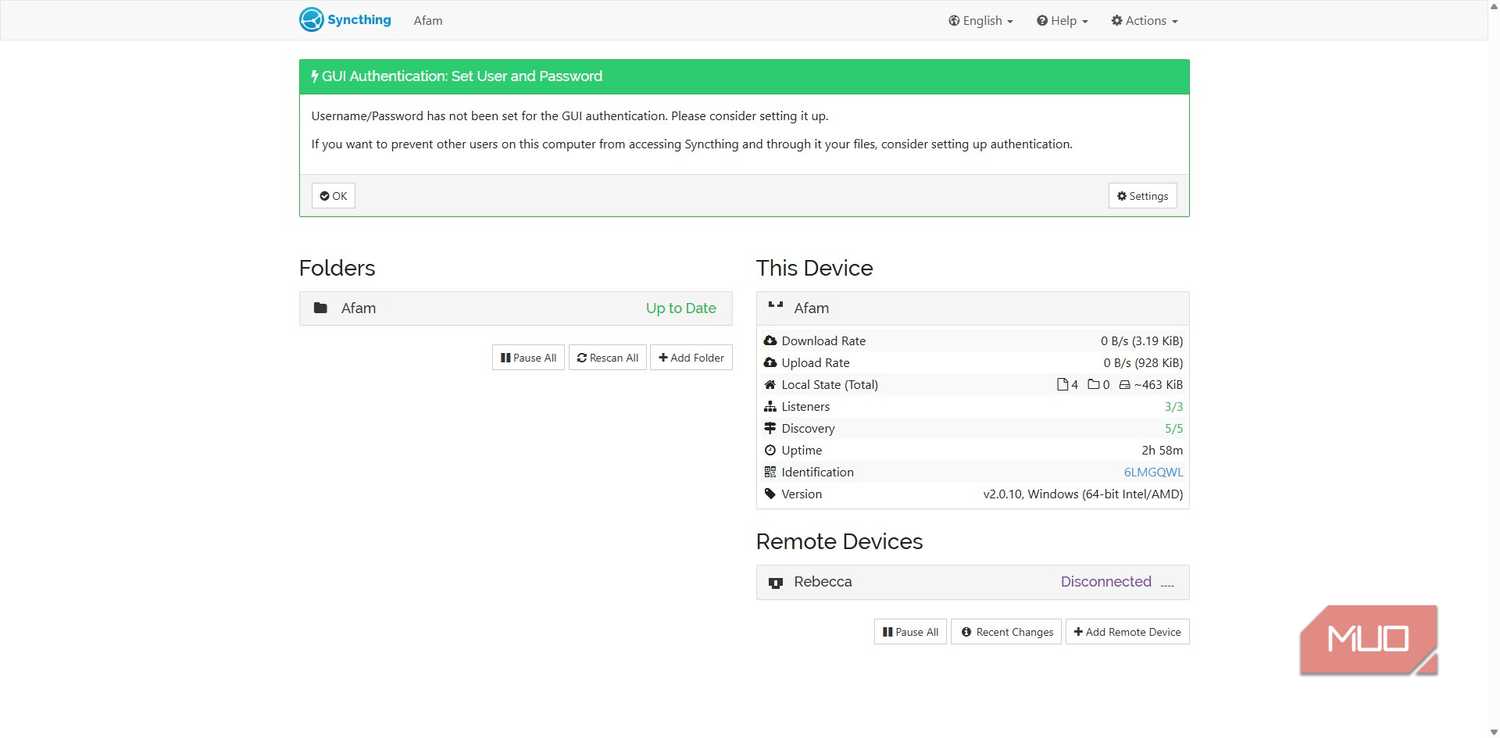
Task: Click the Uptime value 2h 58m
Action: click(x=1162, y=451)
